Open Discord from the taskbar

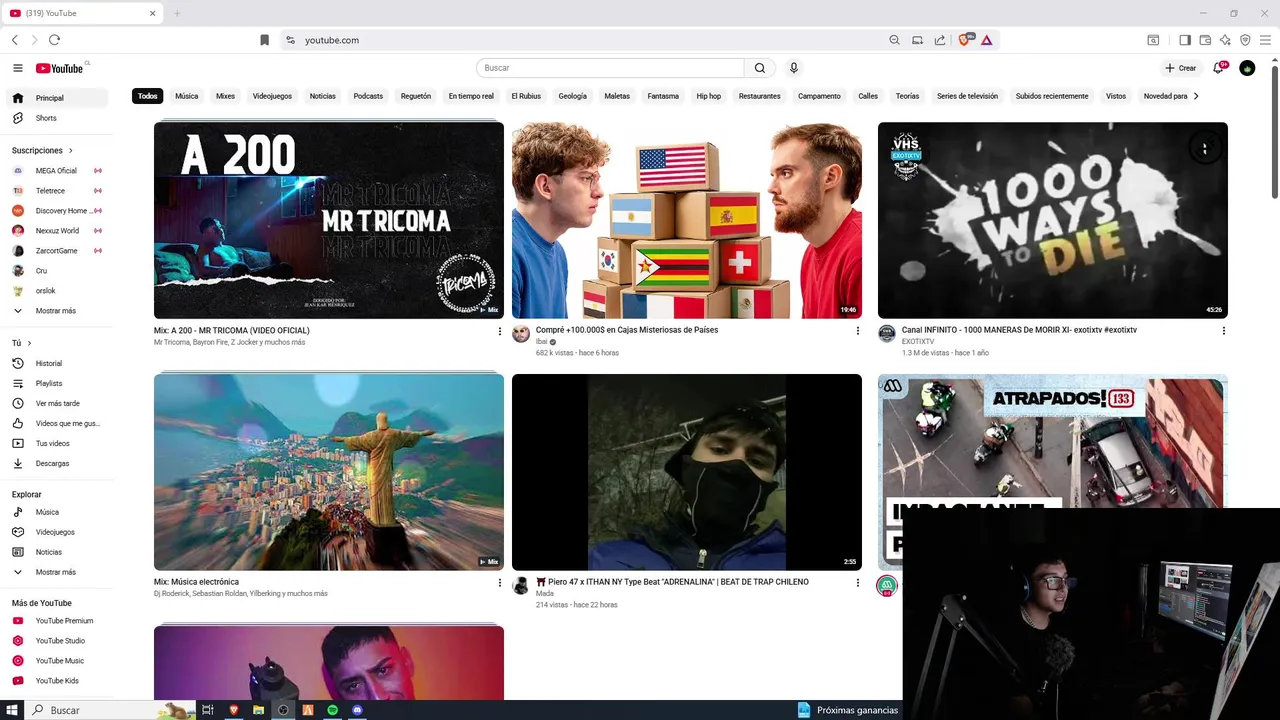pyautogui.click(x=357, y=710)
